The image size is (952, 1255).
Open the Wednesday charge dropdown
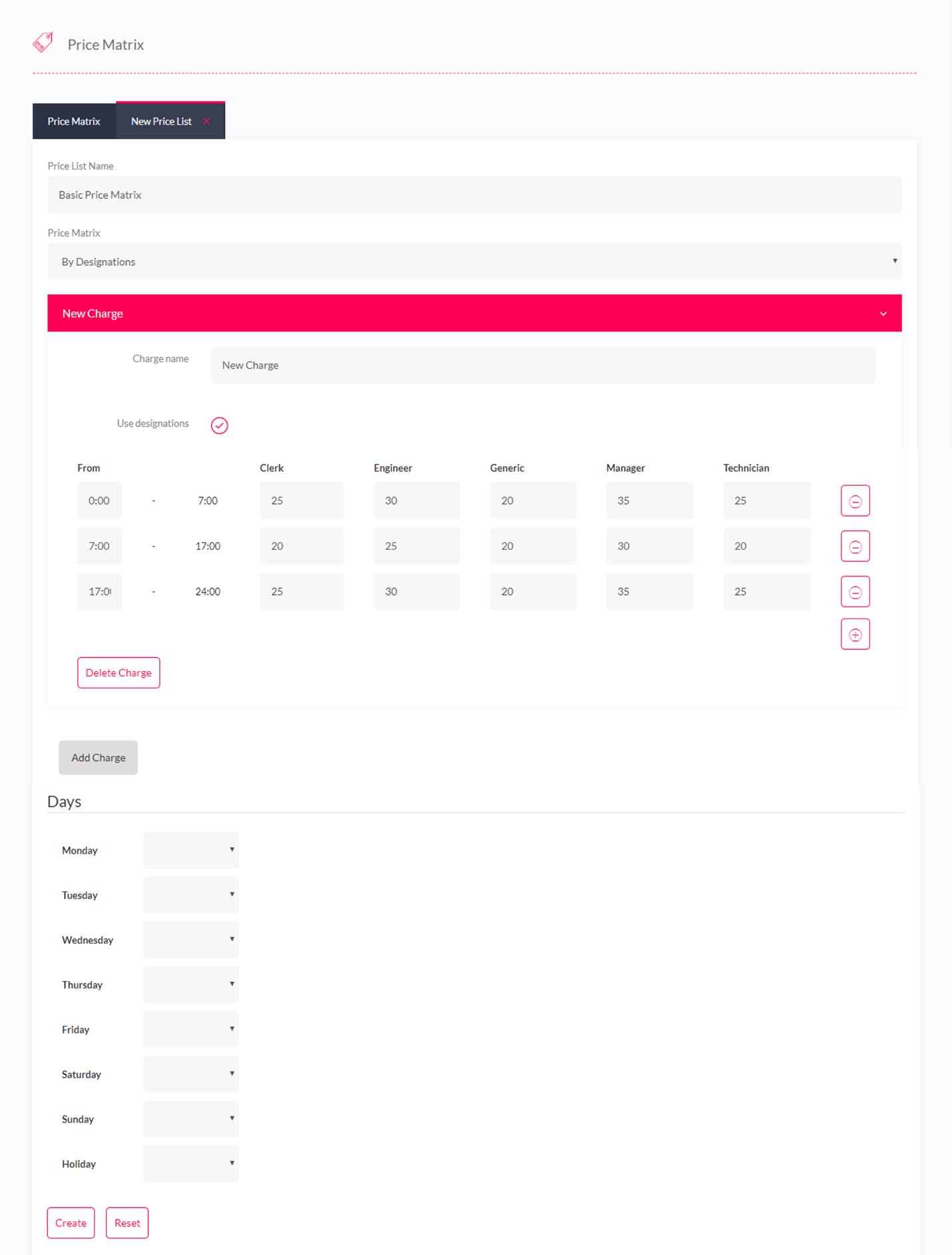click(x=191, y=939)
